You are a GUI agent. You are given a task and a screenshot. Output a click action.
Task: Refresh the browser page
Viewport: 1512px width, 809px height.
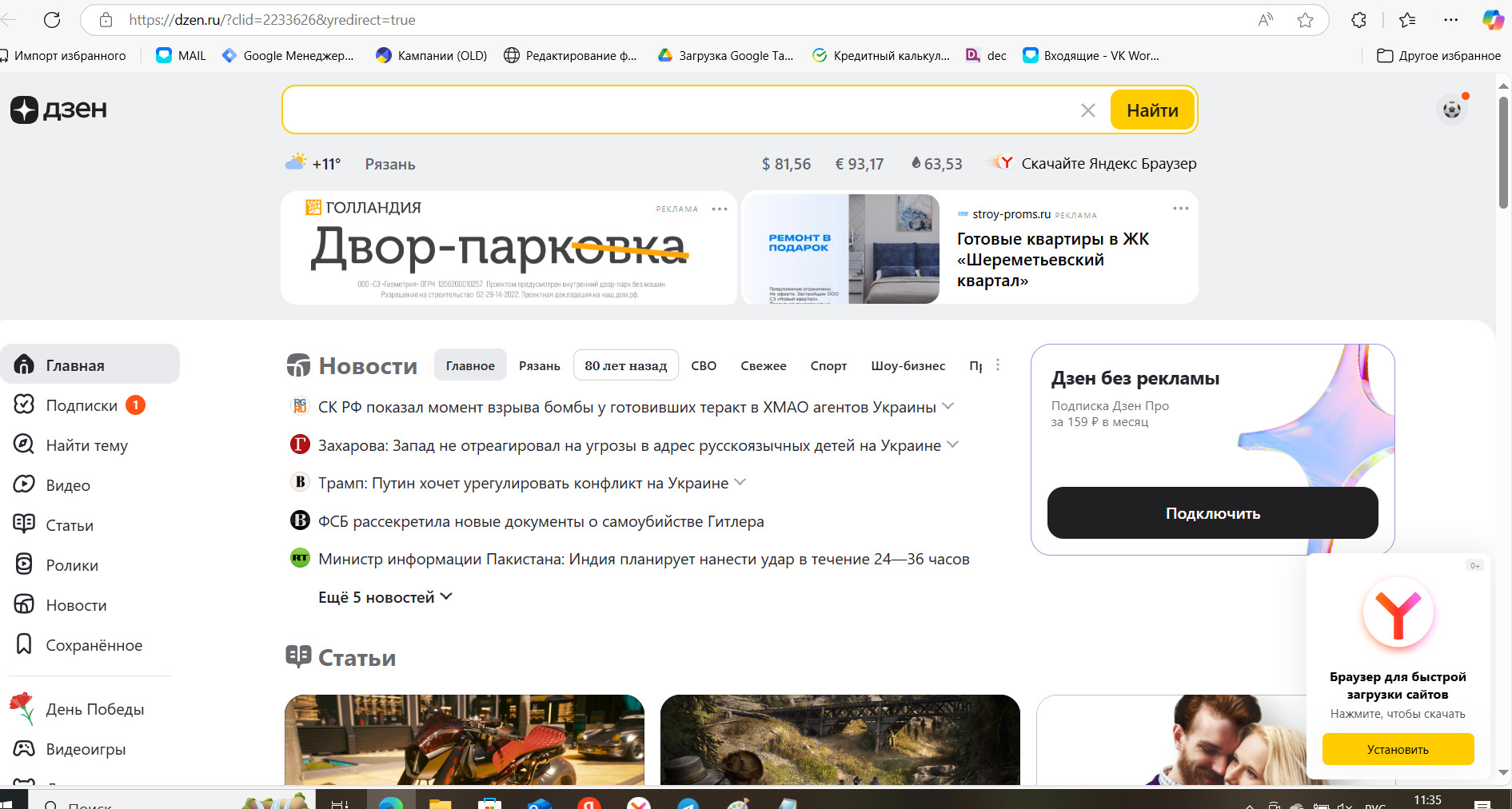(52, 20)
